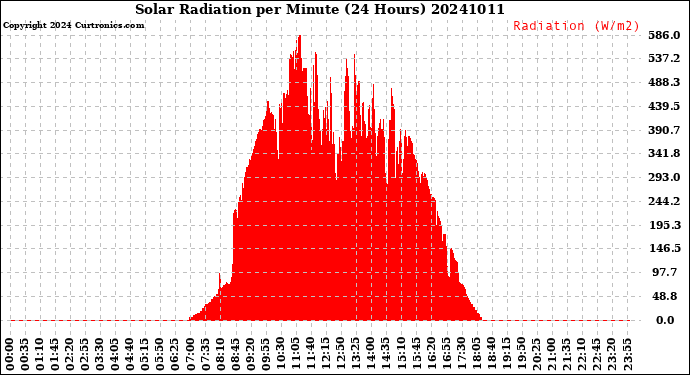Click the 04:40 time label
Screen dimensions: 690x375
pos(130,354)
